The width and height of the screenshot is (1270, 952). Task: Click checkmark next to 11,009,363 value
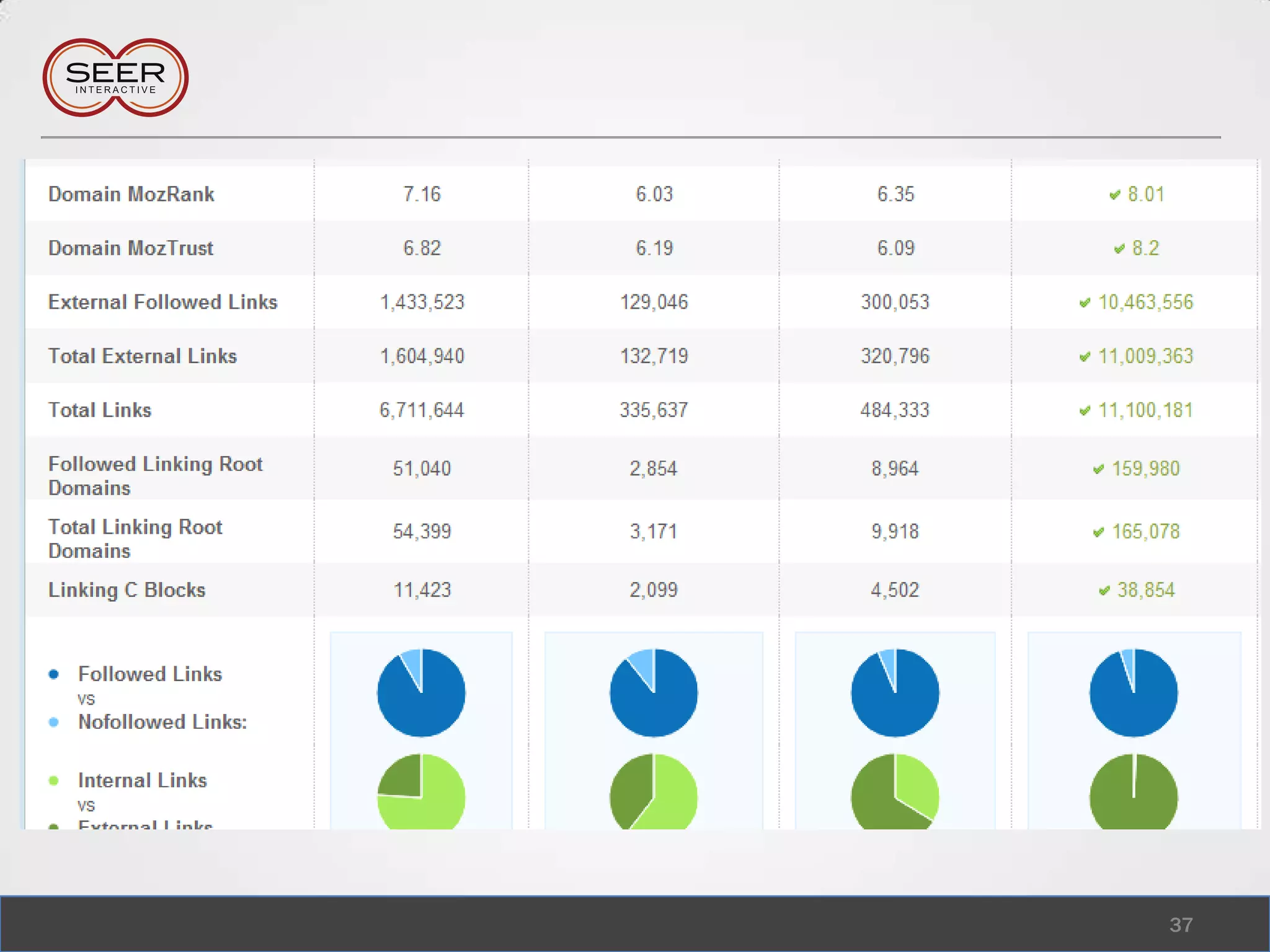tap(1085, 356)
